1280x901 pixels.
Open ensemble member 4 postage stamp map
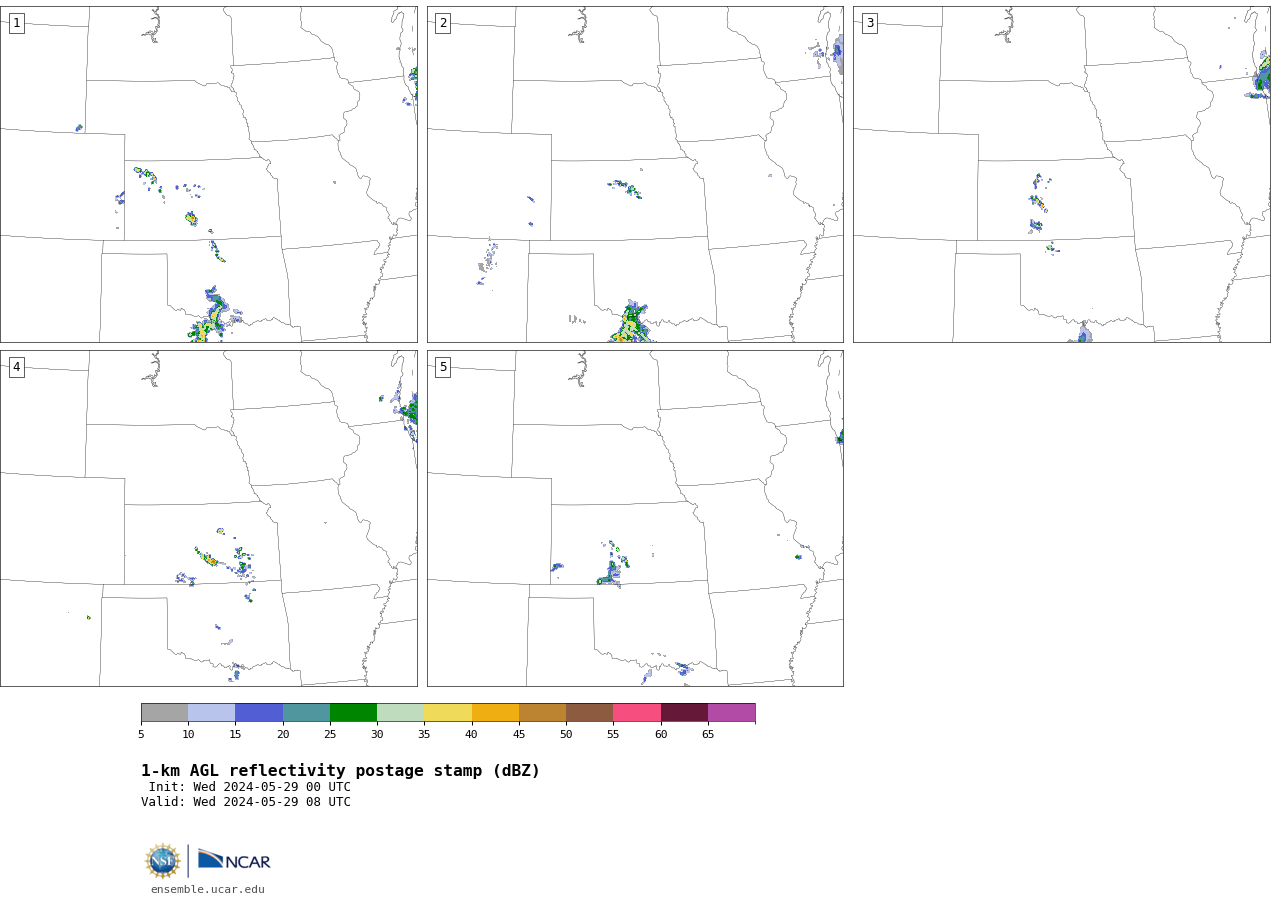pyautogui.click(x=209, y=518)
